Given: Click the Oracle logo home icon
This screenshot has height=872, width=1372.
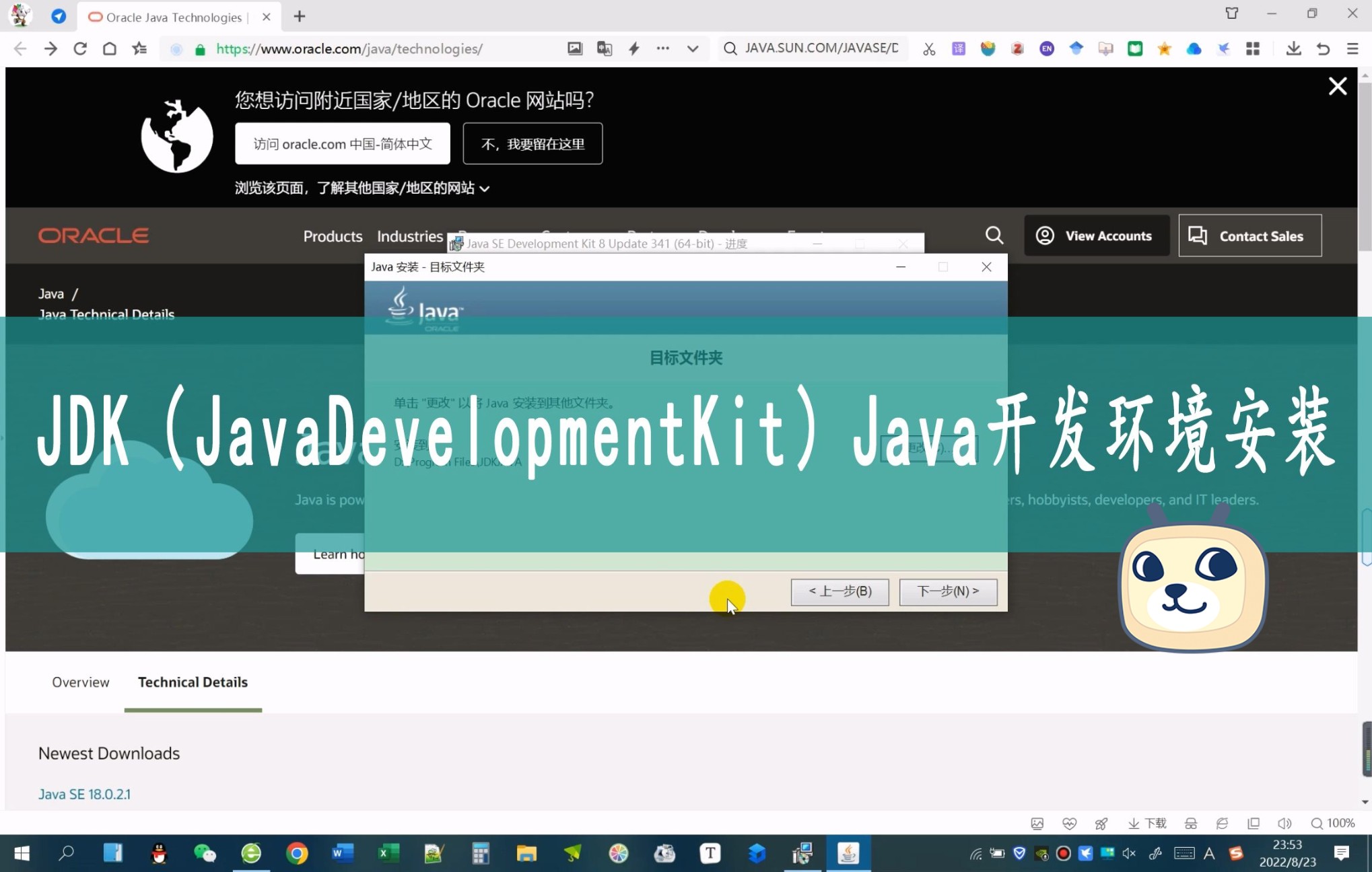Looking at the screenshot, I should [x=94, y=235].
